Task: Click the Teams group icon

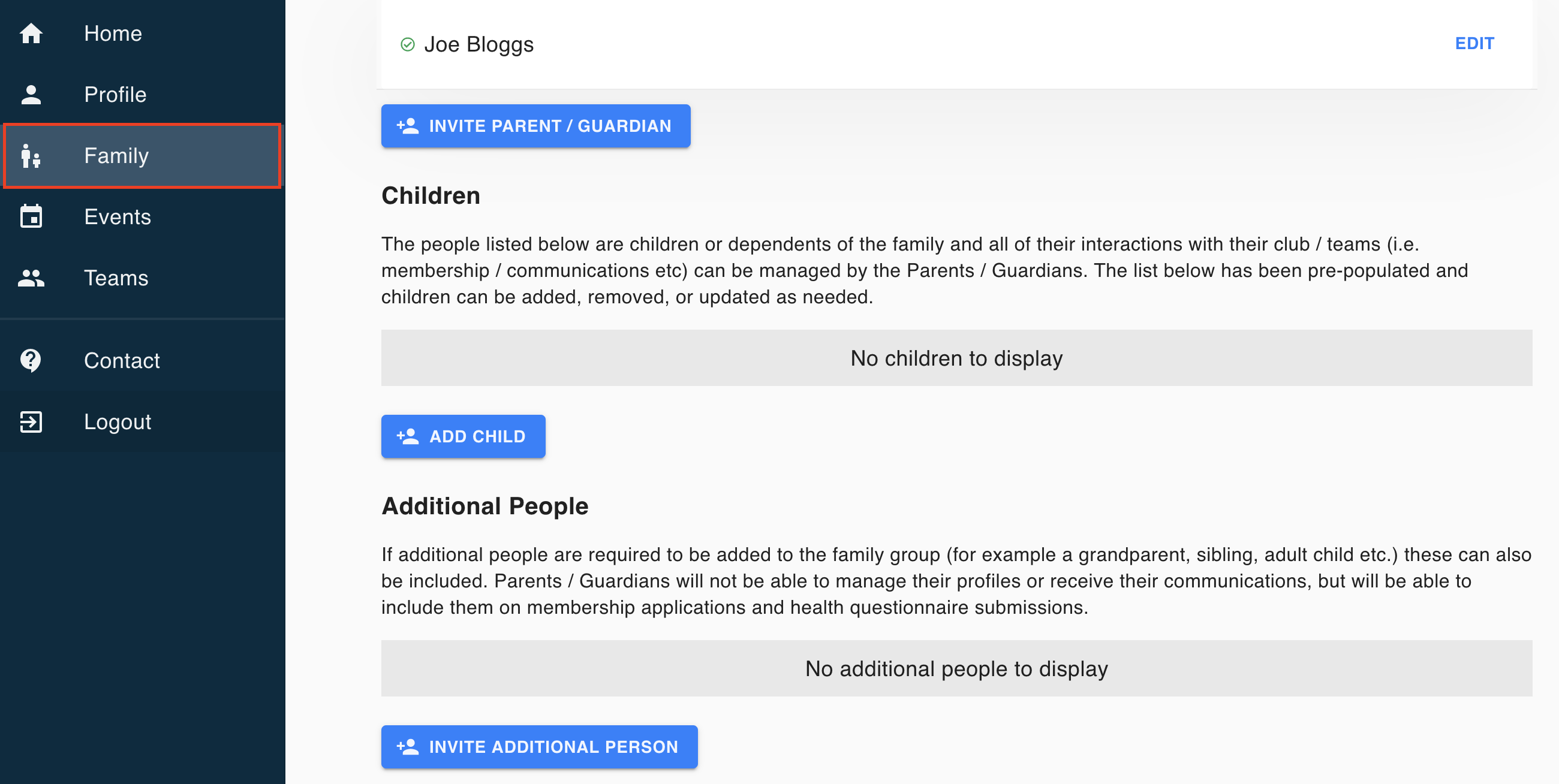Action: click(x=31, y=278)
